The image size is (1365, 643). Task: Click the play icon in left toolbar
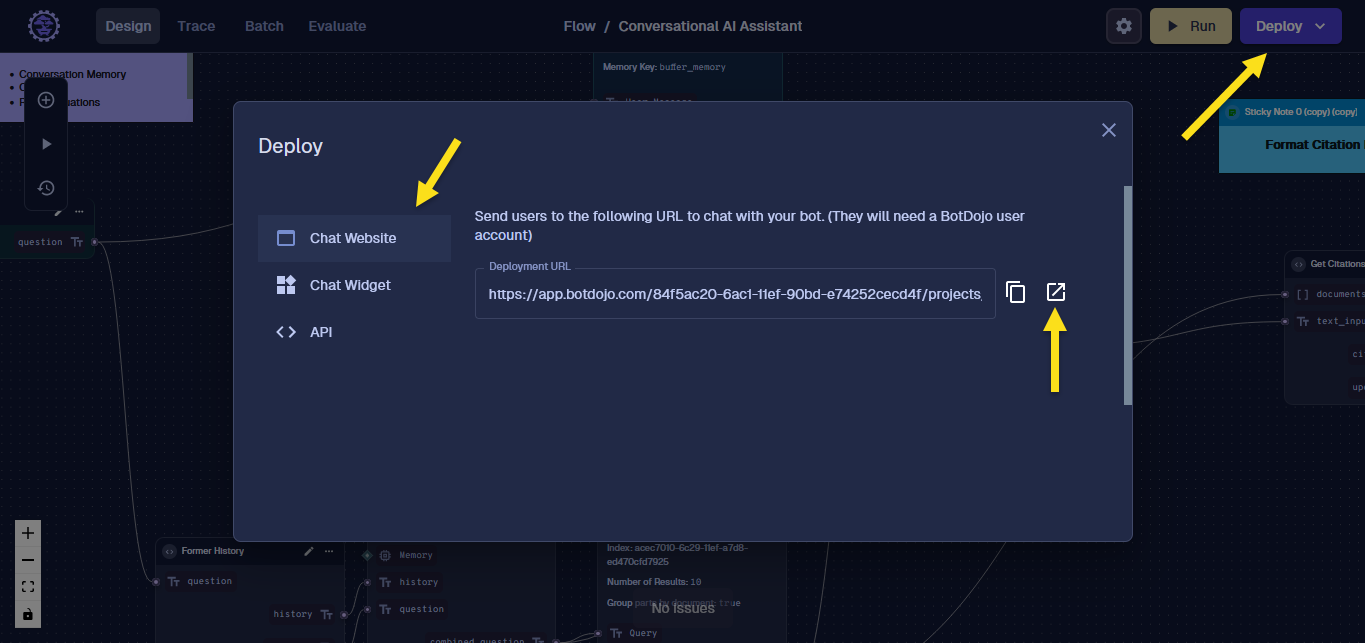pyautogui.click(x=46, y=144)
